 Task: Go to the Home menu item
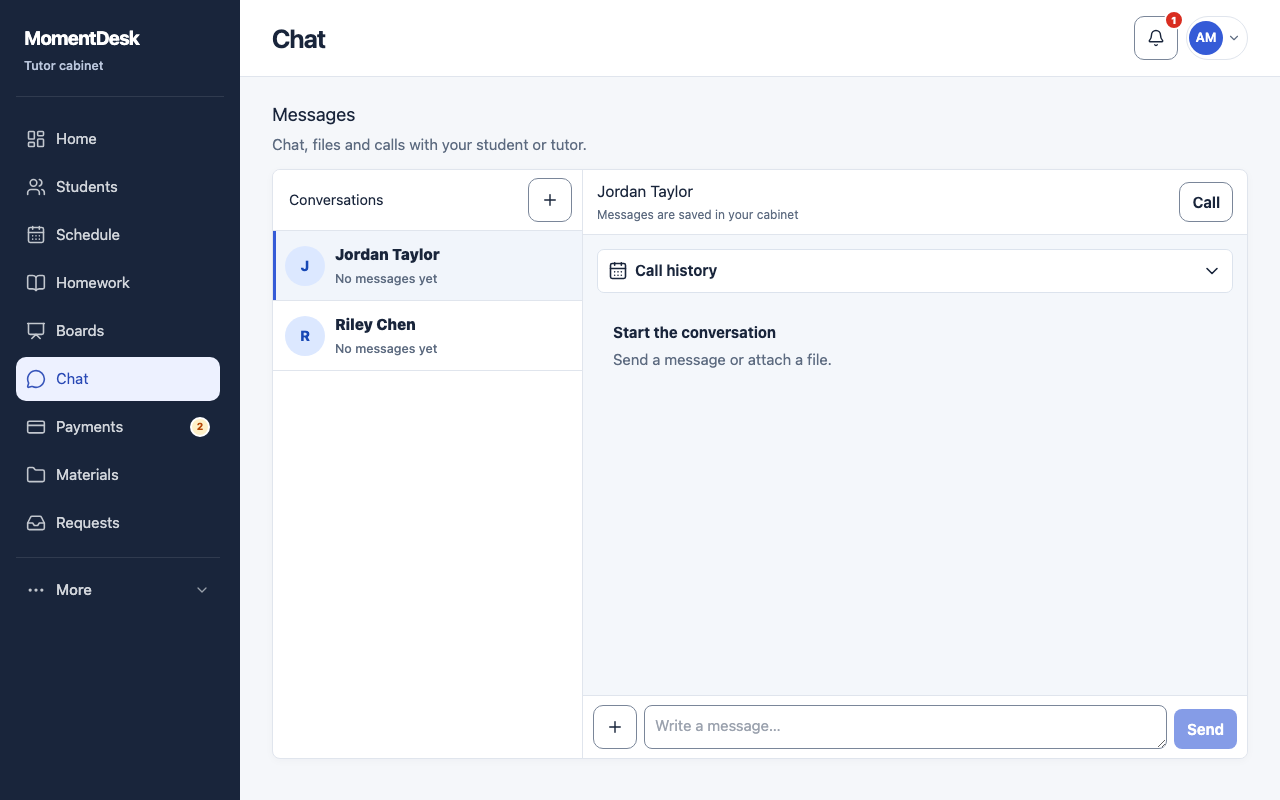coord(118,139)
